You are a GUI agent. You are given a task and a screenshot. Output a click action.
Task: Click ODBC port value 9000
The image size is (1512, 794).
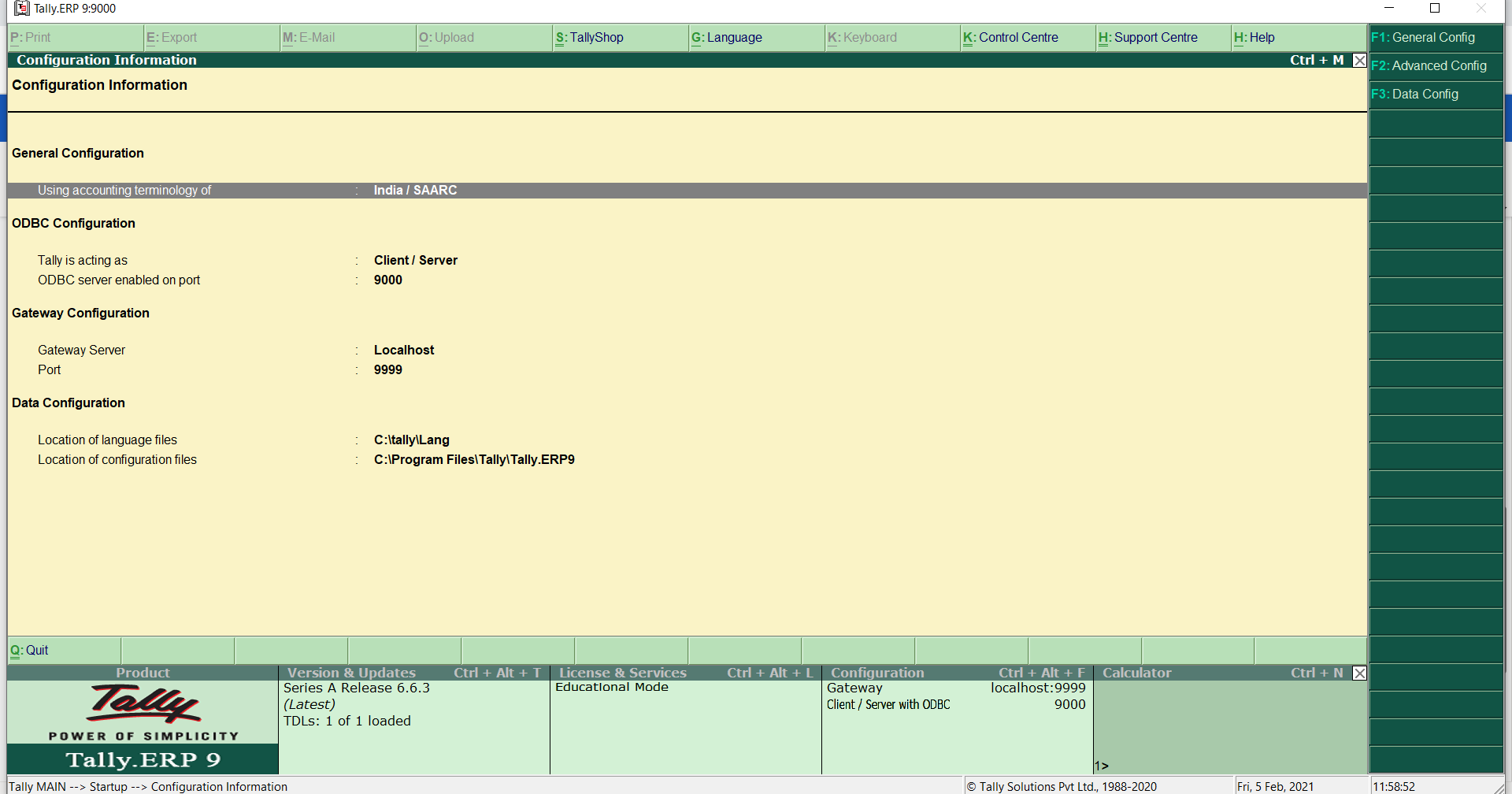point(388,280)
